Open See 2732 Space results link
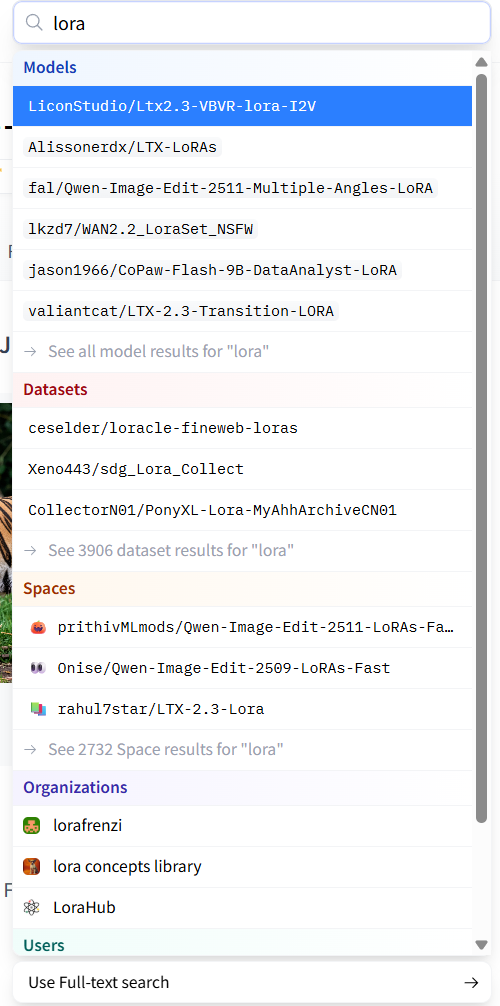Image resolution: width=500 pixels, height=1006 pixels. tap(243, 749)
